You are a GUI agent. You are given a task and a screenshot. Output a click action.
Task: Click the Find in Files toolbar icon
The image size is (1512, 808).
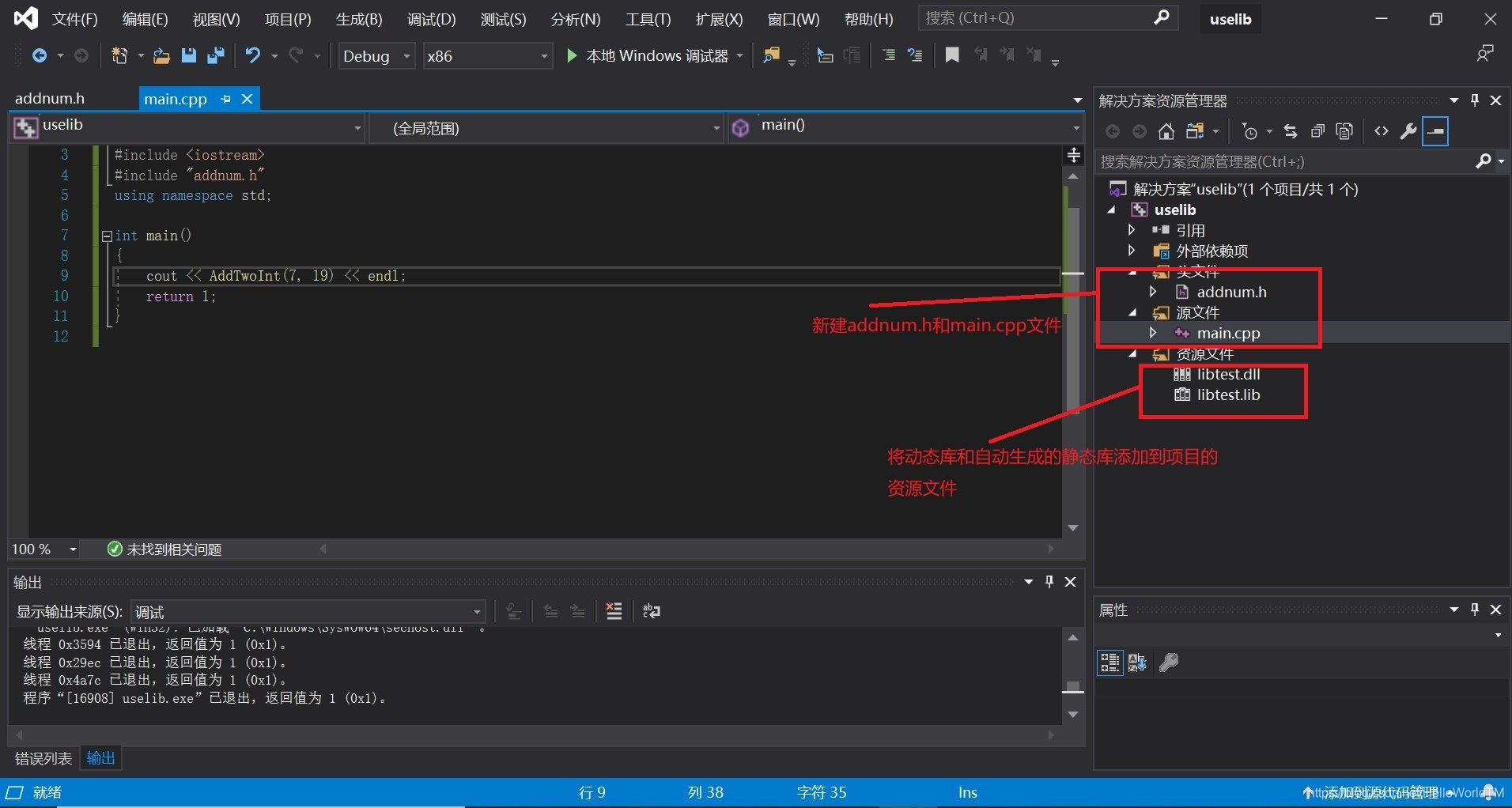[771, 55]
